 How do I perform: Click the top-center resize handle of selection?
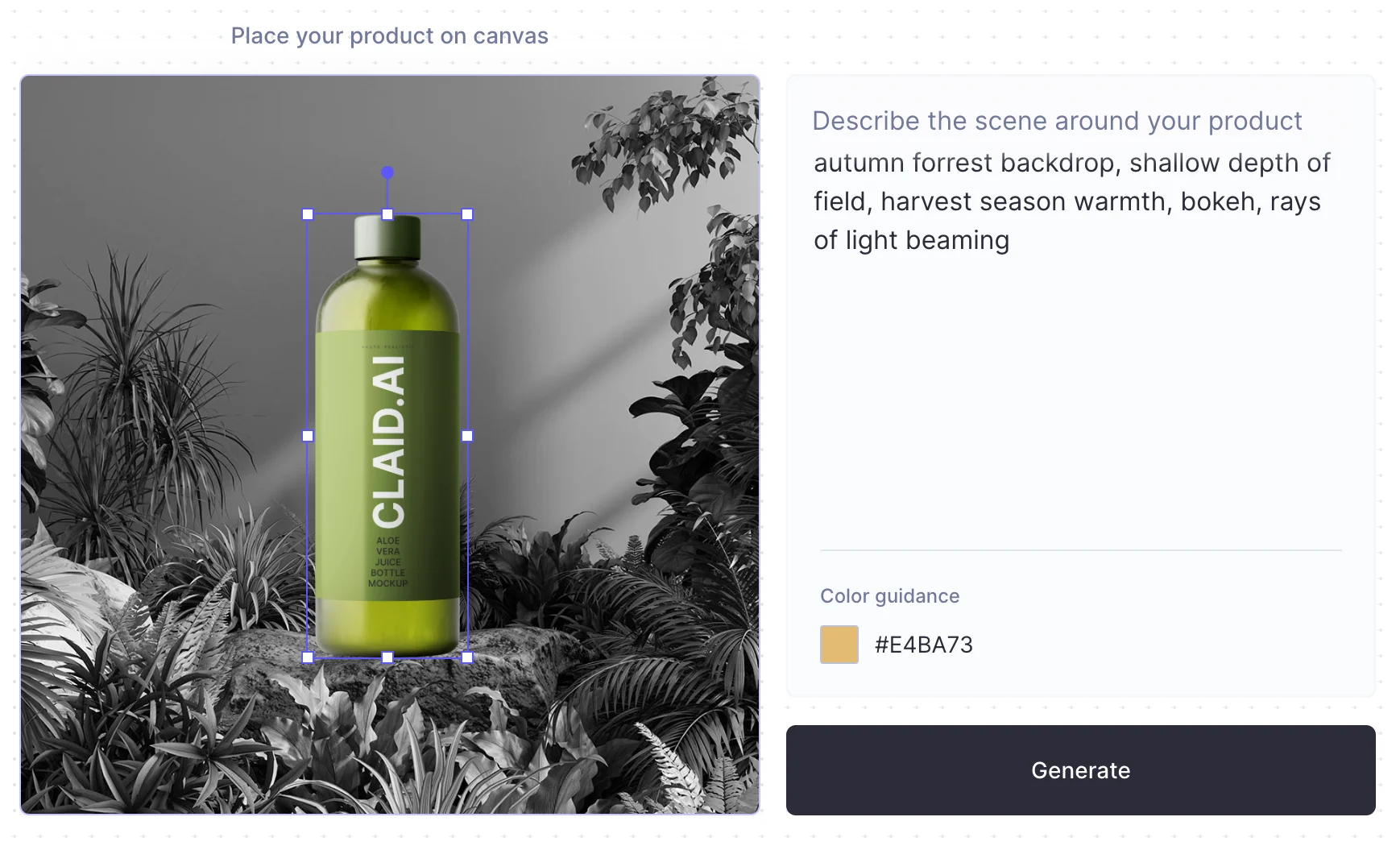(x=387, y=214)
